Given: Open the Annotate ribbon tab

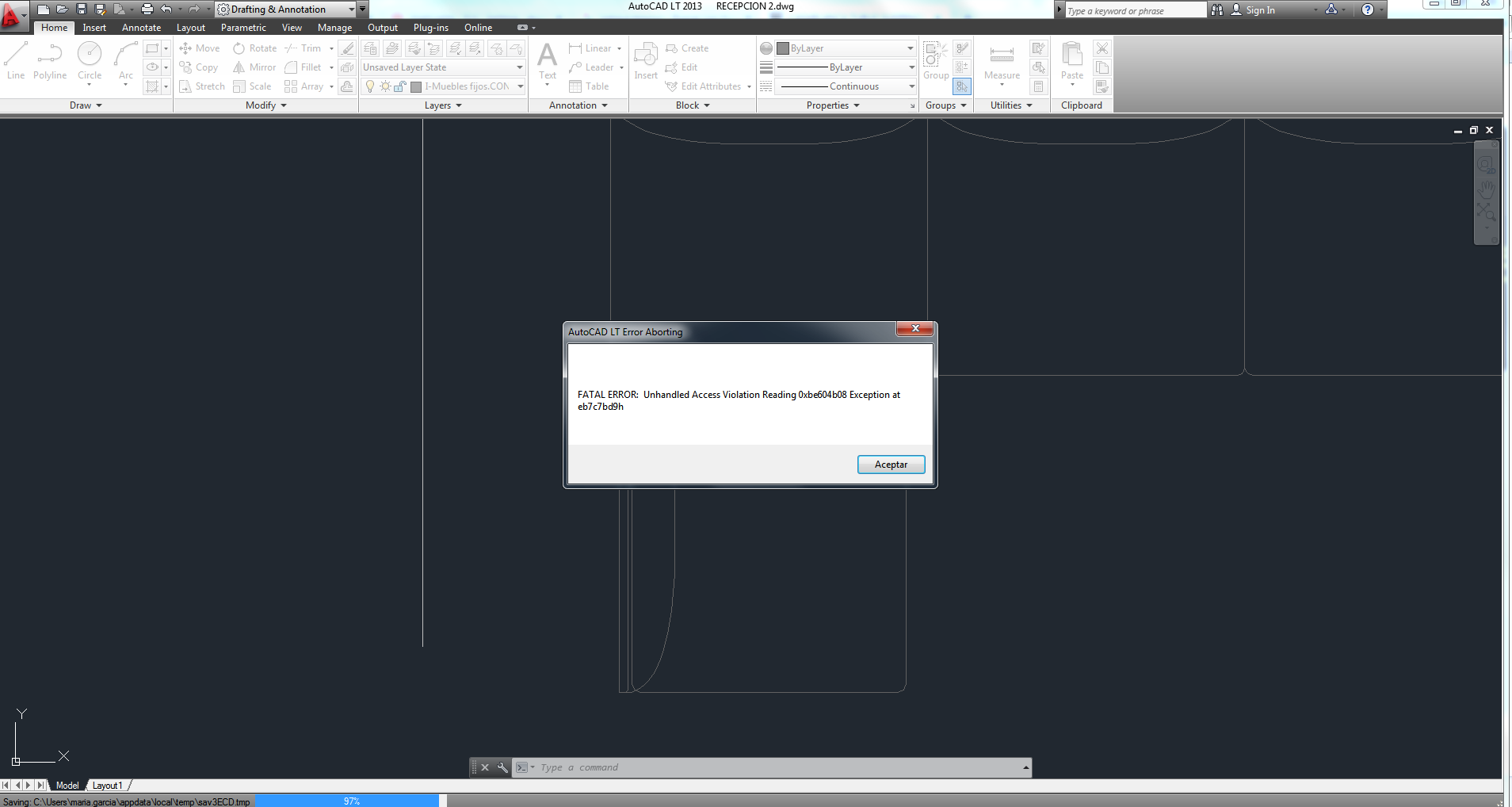Looking at the screenshot, I should (141, 27).
